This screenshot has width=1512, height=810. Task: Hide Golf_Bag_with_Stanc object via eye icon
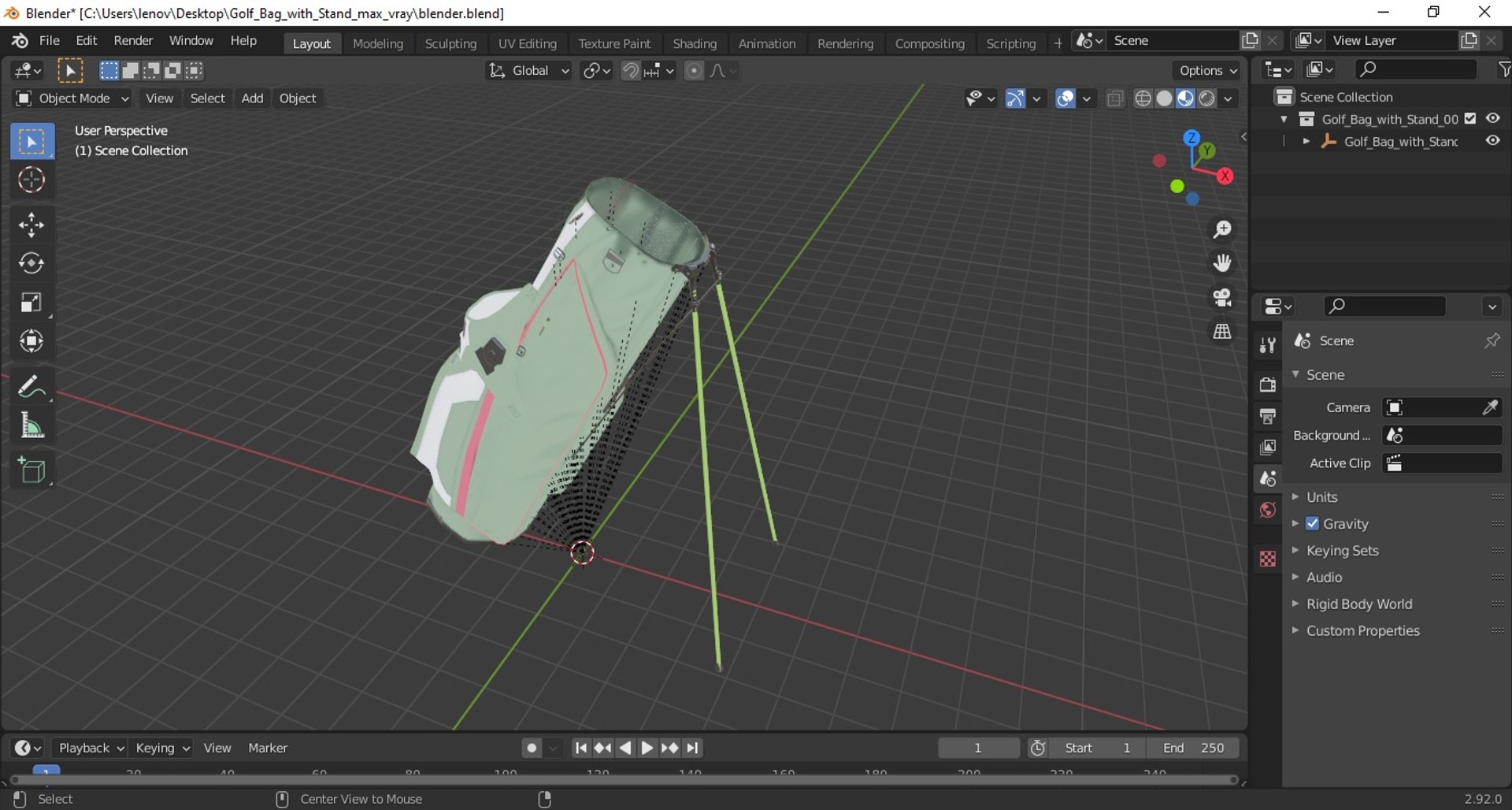point(1492,140)
